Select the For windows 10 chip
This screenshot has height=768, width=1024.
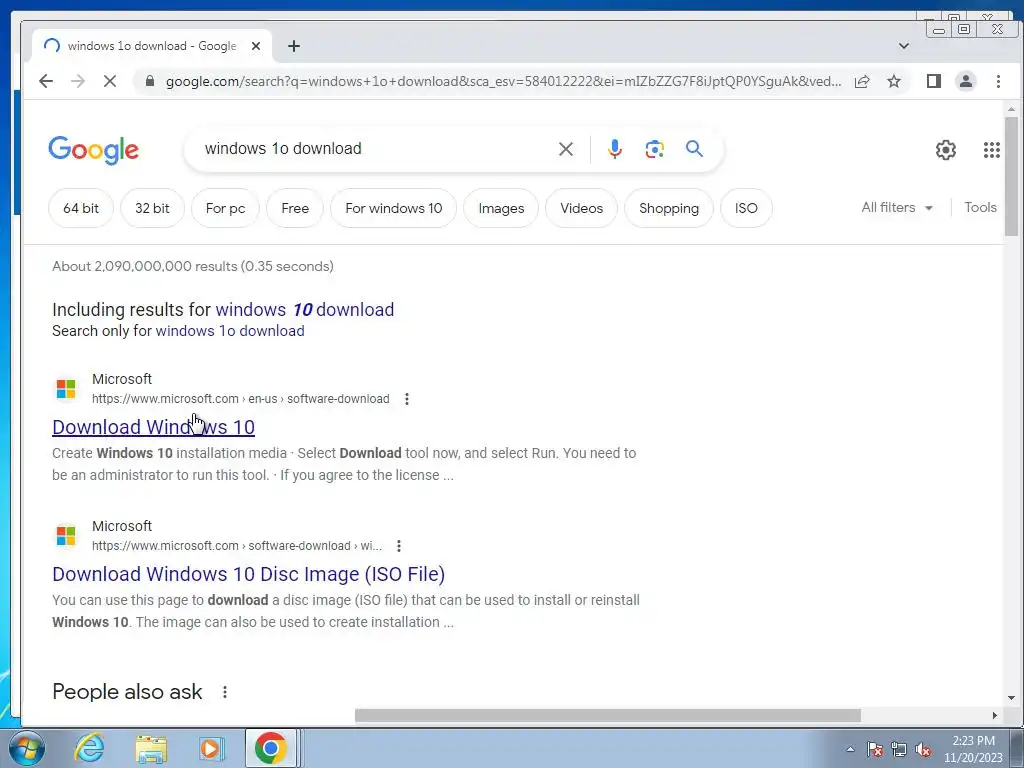click(x=394, y=208)
